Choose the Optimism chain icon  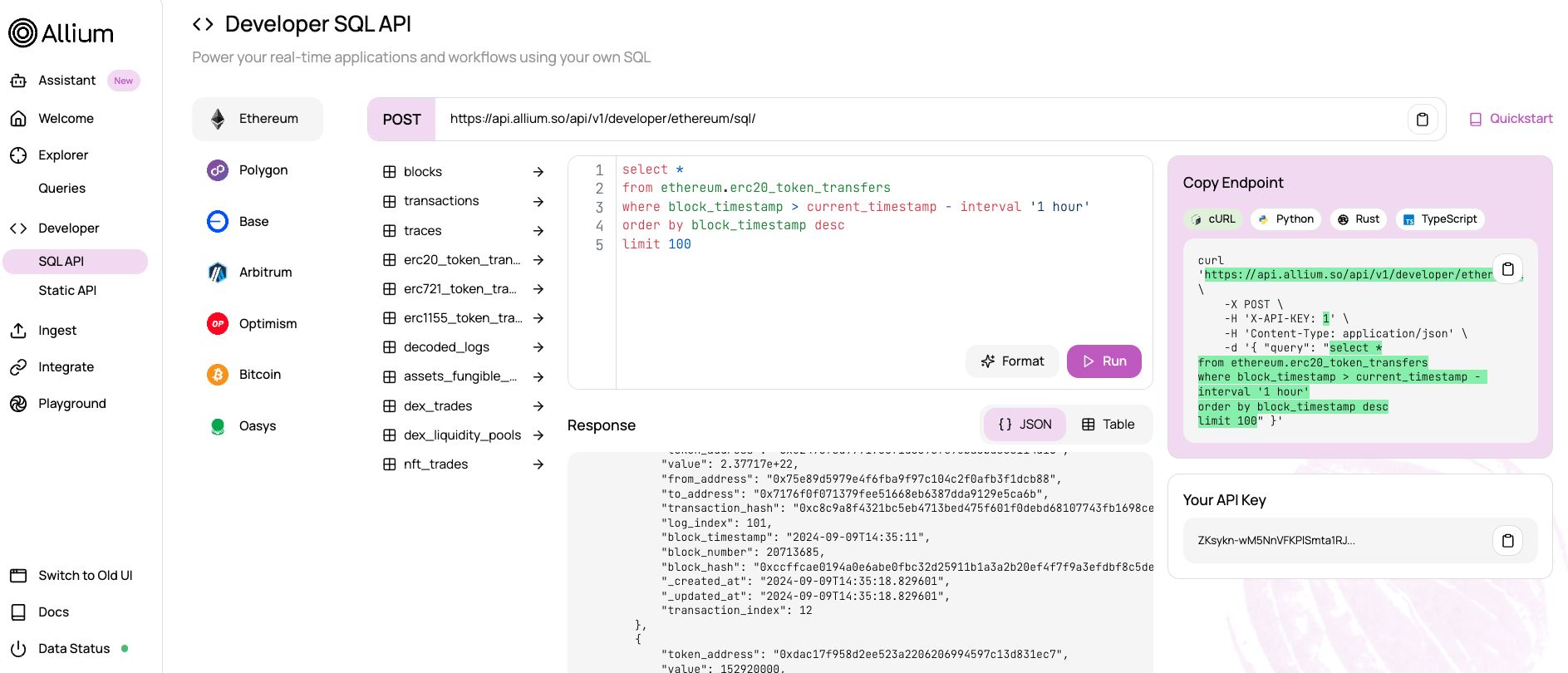coord(218,324)
